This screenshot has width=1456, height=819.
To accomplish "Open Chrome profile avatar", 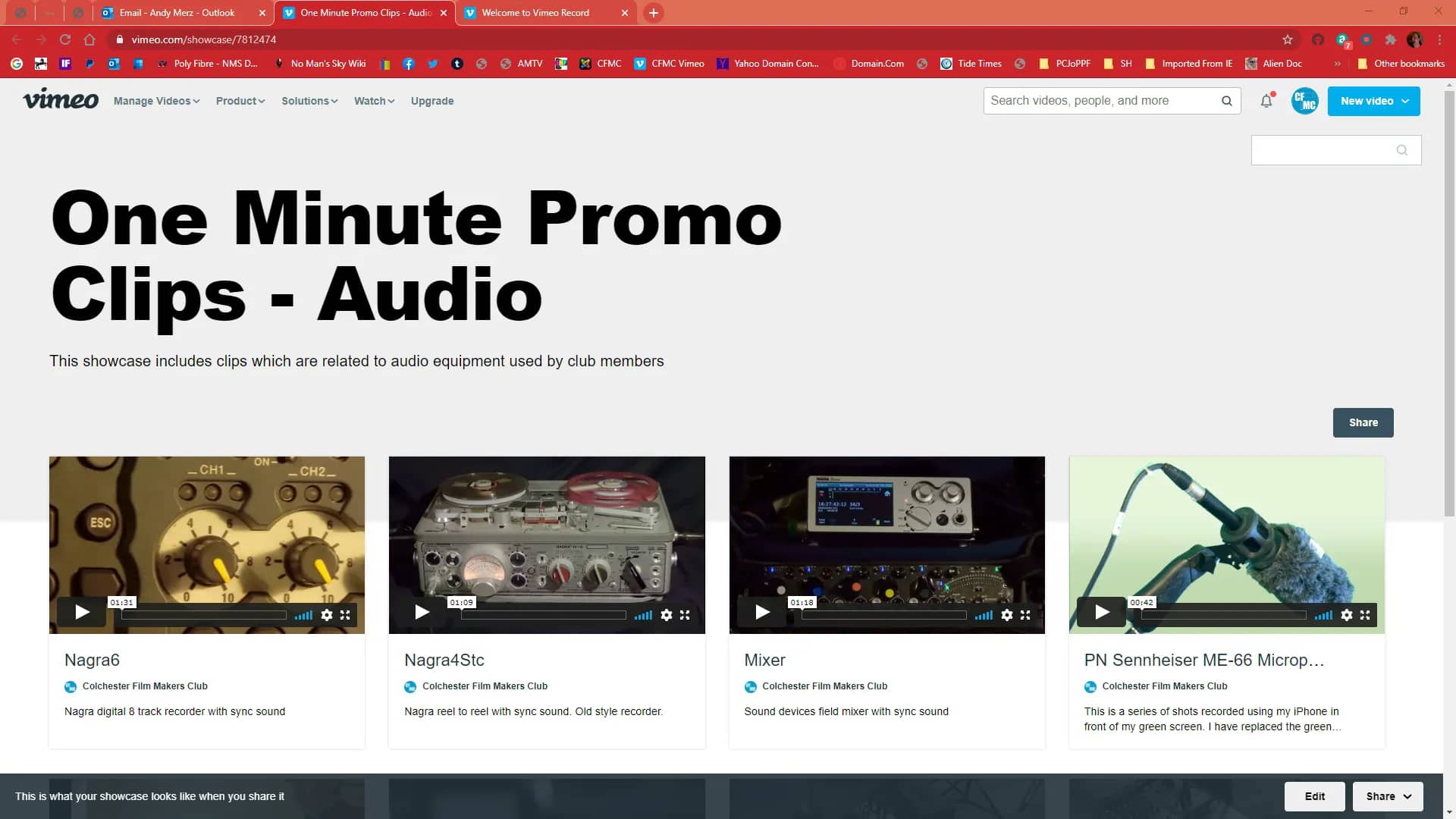I will [1414, 39].
